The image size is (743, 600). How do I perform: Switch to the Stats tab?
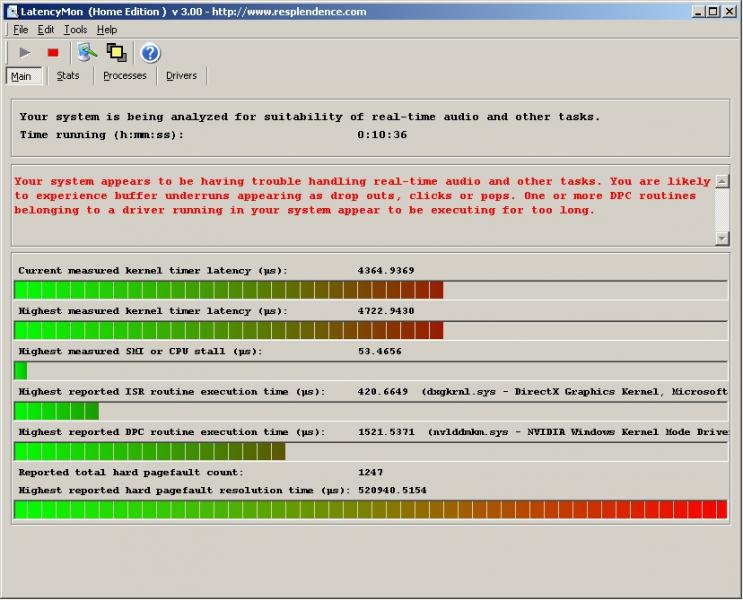68,76
